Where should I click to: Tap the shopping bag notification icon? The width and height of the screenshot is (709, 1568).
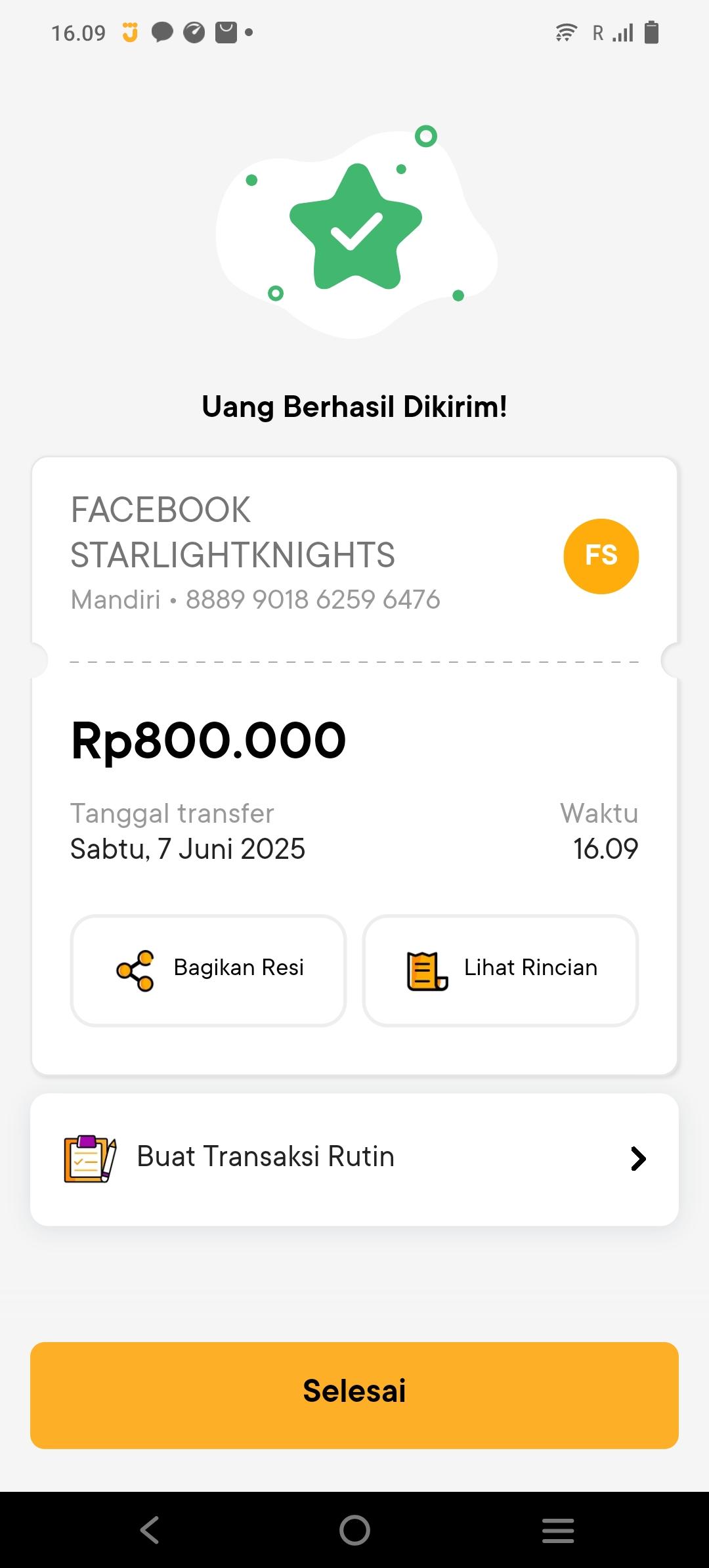(226, 32)
